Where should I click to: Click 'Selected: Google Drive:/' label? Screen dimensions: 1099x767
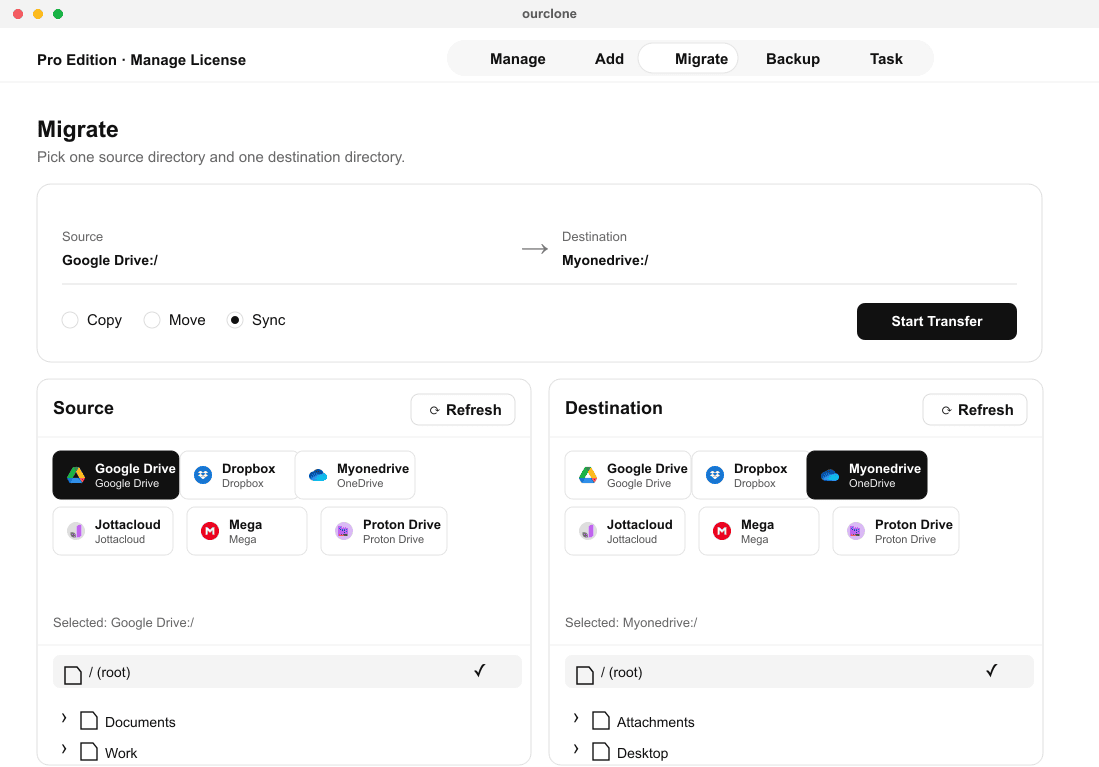(x=123, y=623)
